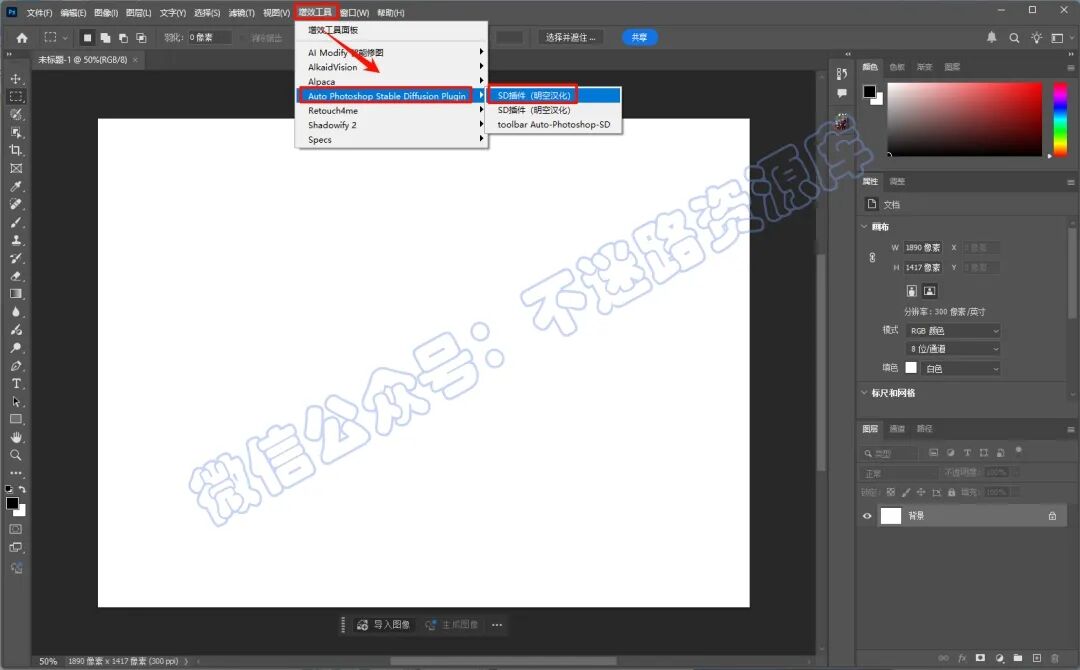Image resolution: width=1080 pixels, height=670 pixels.
Task: Select the Brush tool
Action: [16, 222]
